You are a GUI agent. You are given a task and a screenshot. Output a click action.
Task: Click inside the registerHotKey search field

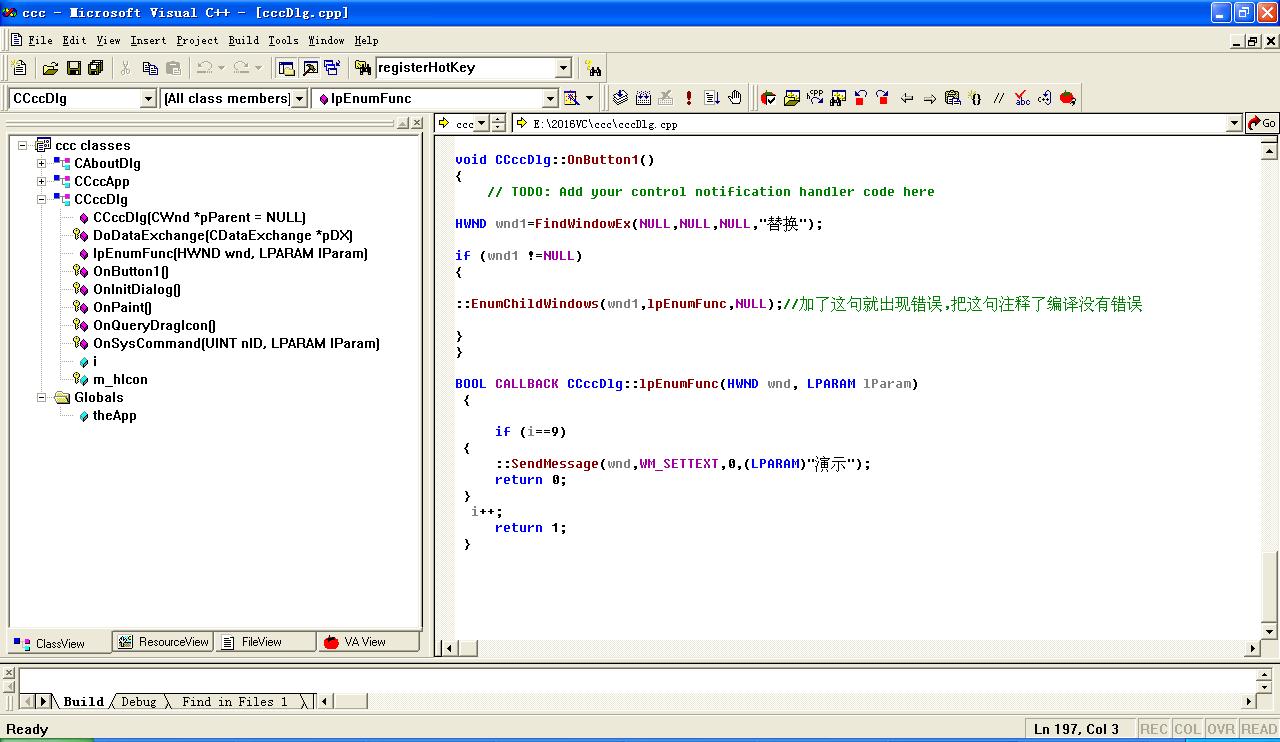[x=465, y=68]
